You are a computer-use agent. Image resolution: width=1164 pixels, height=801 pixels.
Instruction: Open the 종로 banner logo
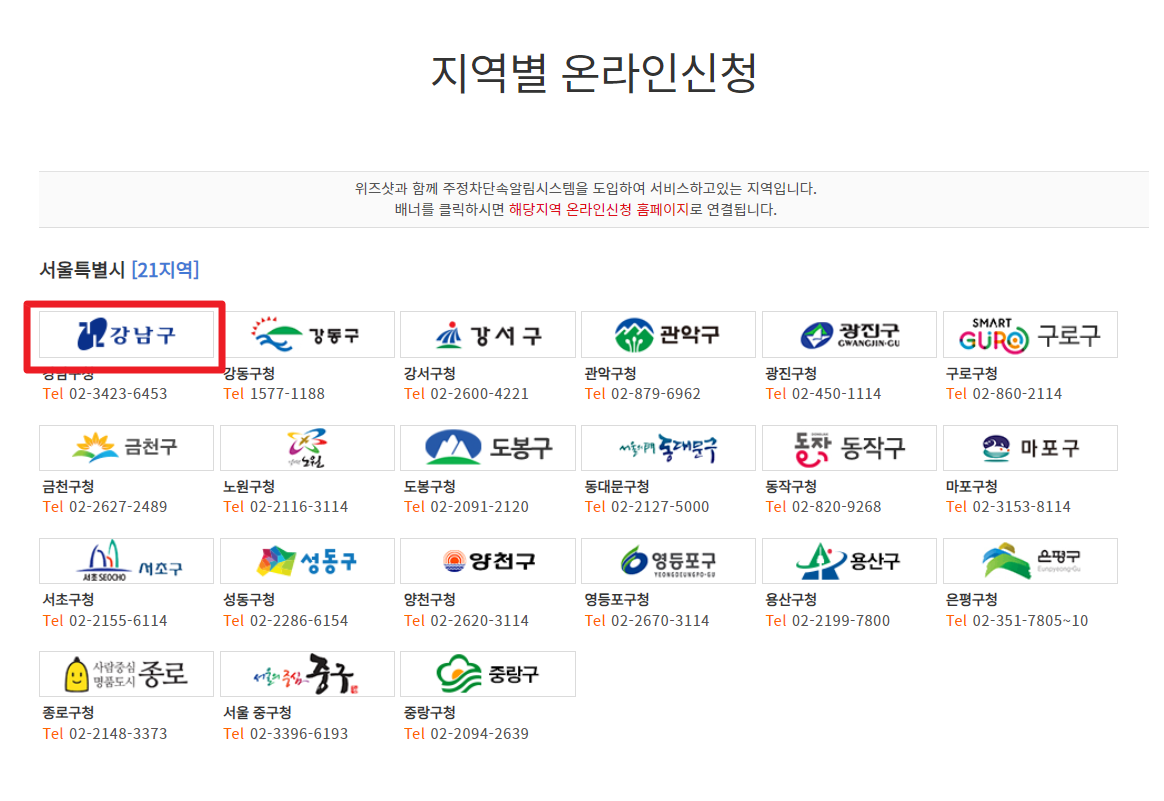pyautogui.click(x=126, y=674)
